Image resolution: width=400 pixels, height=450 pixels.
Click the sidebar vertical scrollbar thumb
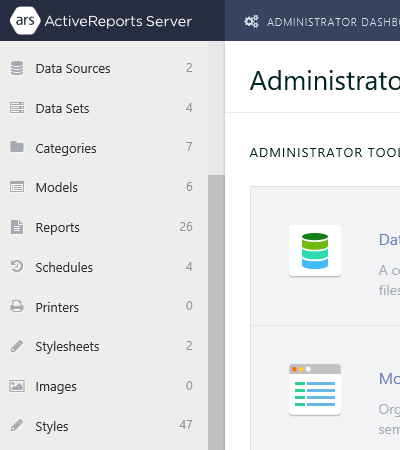tap(216, 312)
